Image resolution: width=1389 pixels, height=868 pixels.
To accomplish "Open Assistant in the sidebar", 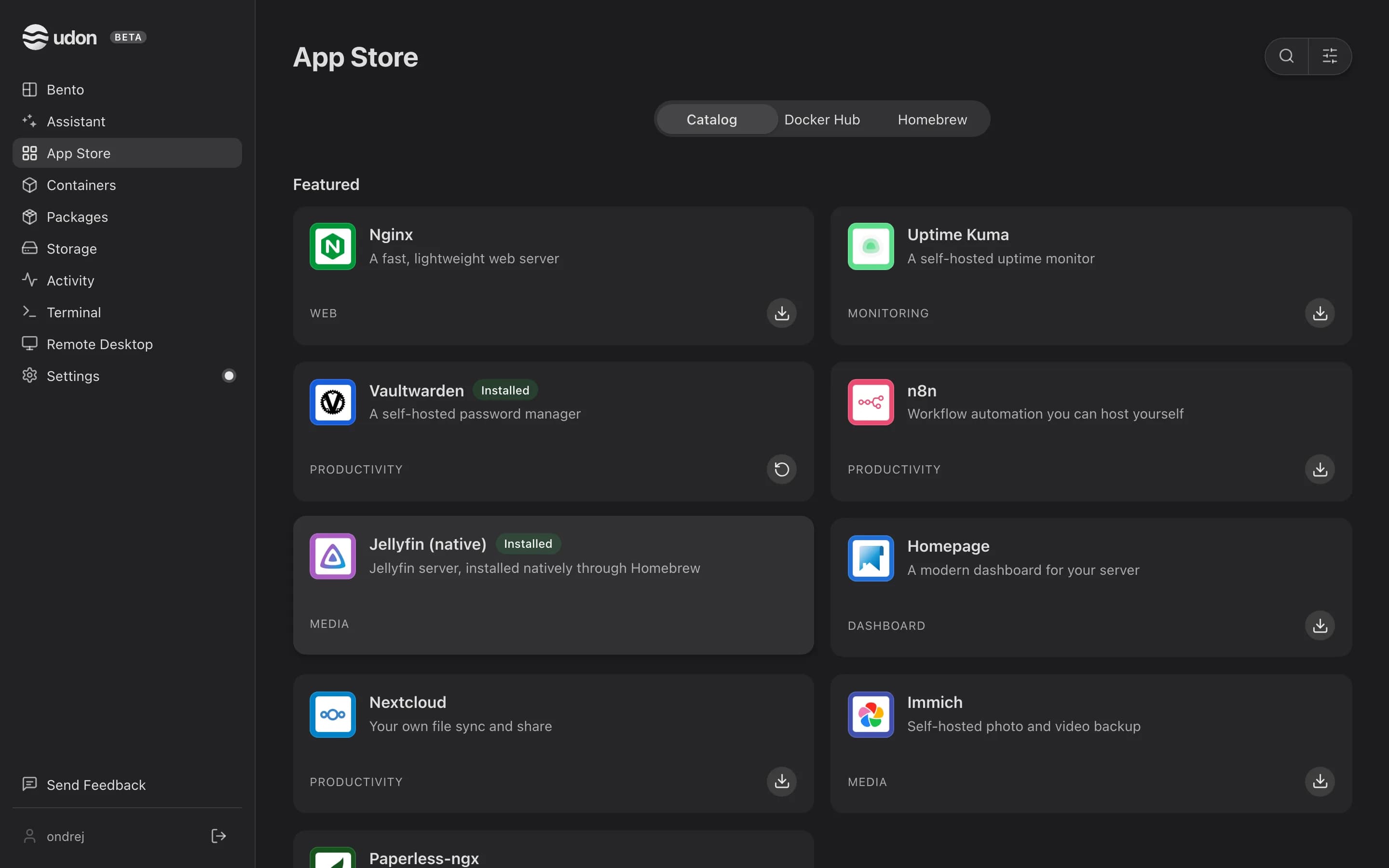I will [127, 121].
